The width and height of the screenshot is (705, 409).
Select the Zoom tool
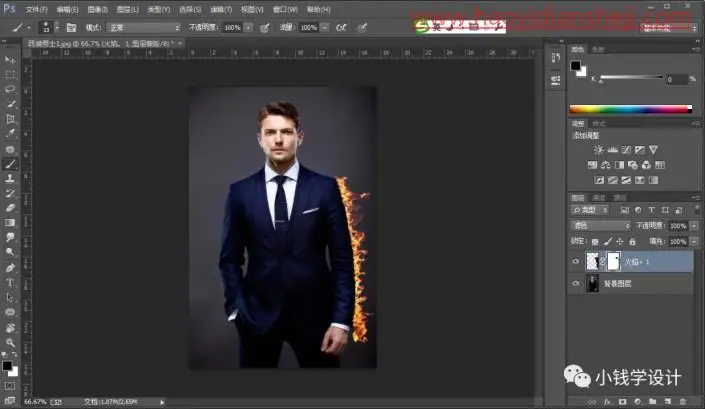coord(10,342)
